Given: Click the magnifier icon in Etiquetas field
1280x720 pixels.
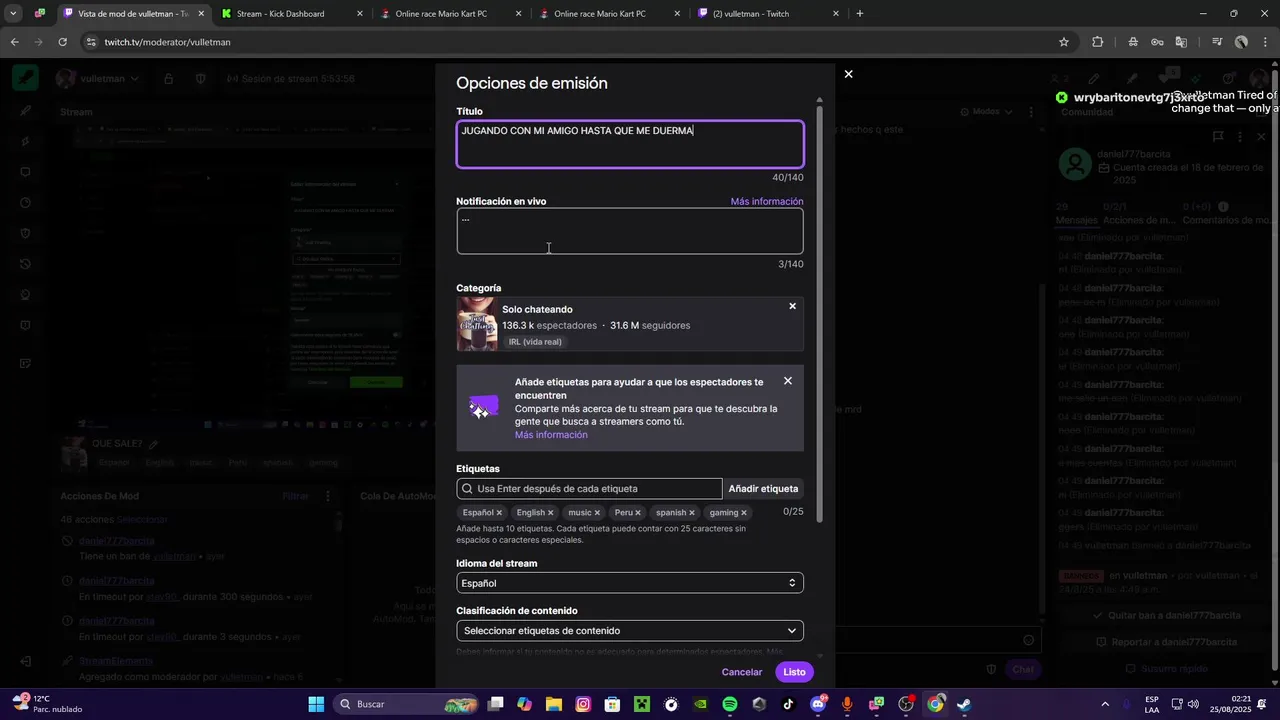Looking at the screenshot, I should coord(467,489).
